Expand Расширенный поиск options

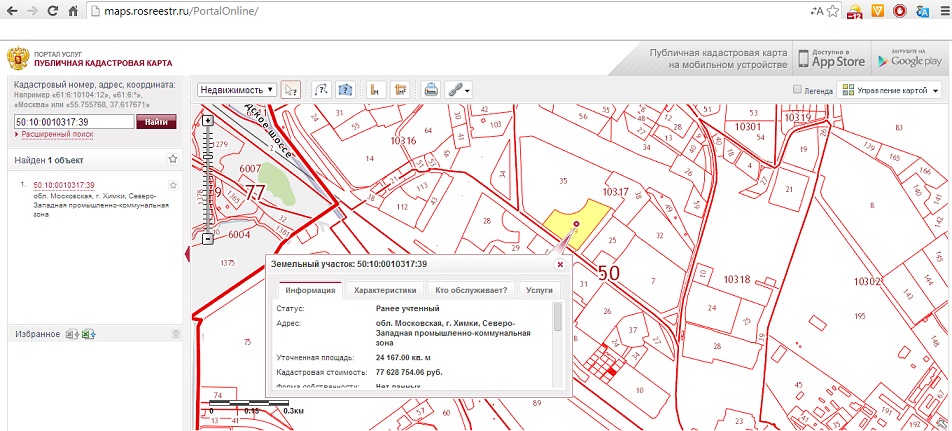tap(57, 134)
